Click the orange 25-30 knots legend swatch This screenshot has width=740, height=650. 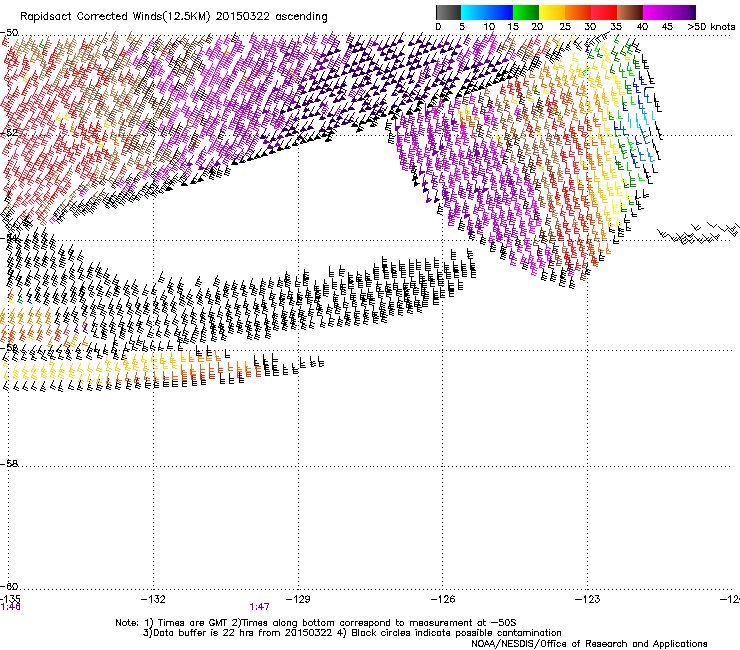(x=578, y=12)
